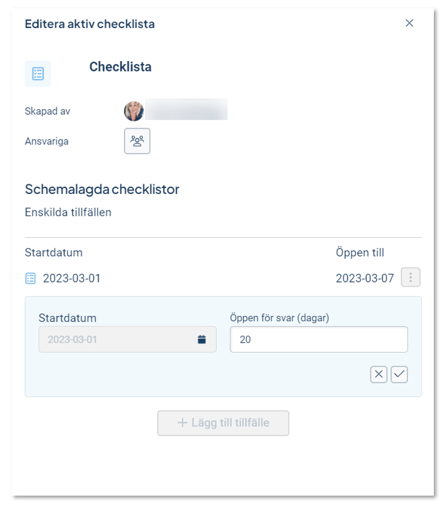Select the Enskilda tillfällen section label
Screen dimensions: 447x506
68,212
